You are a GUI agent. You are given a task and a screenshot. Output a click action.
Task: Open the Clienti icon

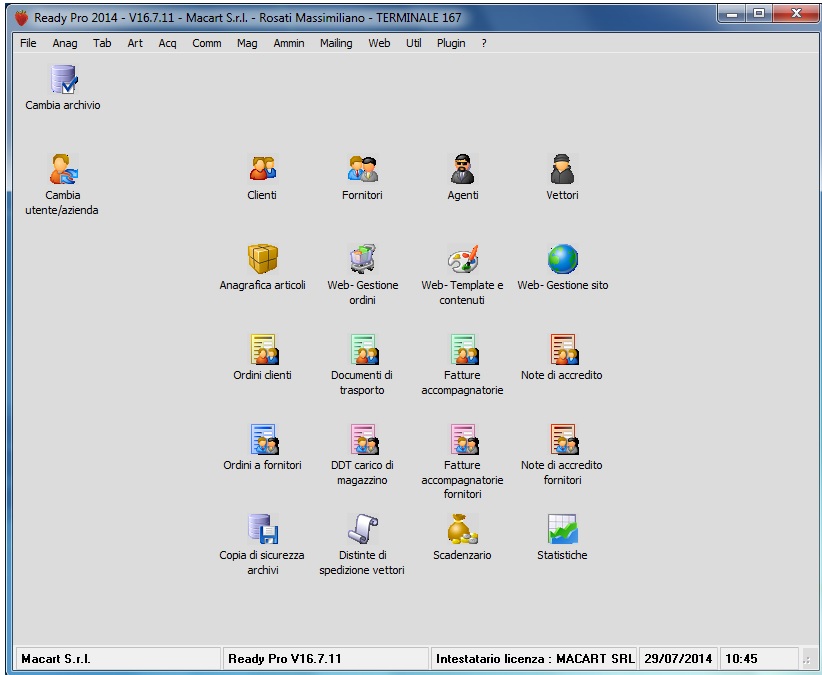tap(262, 170)
